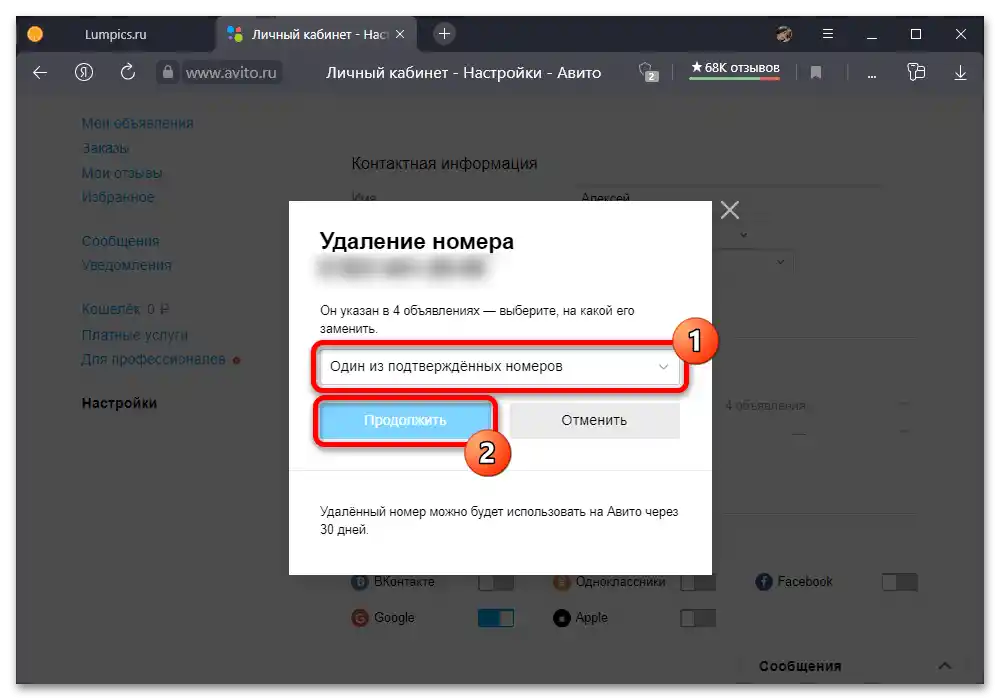Open the three-dots page menu in address bar
The height and width of the screenshot is (700, 1000).
pos(871,75)
